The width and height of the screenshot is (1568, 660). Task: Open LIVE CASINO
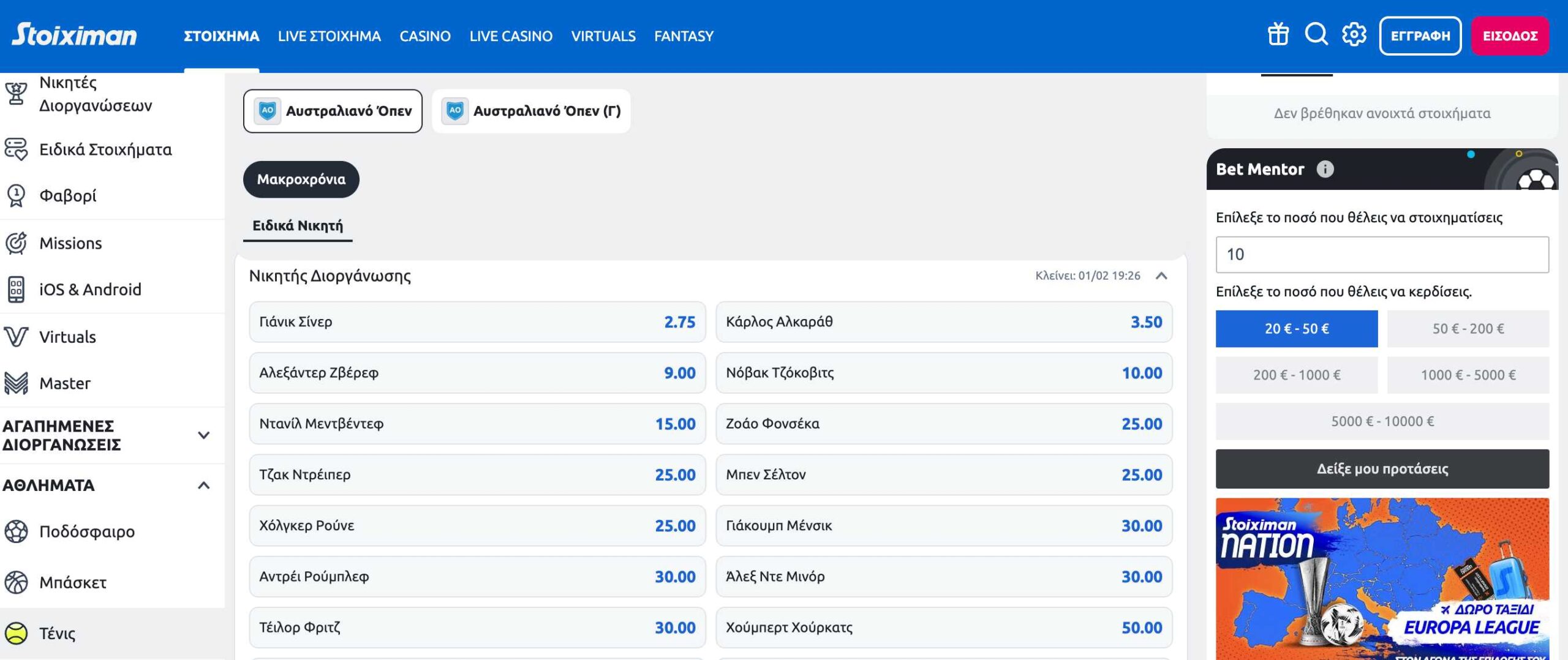[511, 36]
